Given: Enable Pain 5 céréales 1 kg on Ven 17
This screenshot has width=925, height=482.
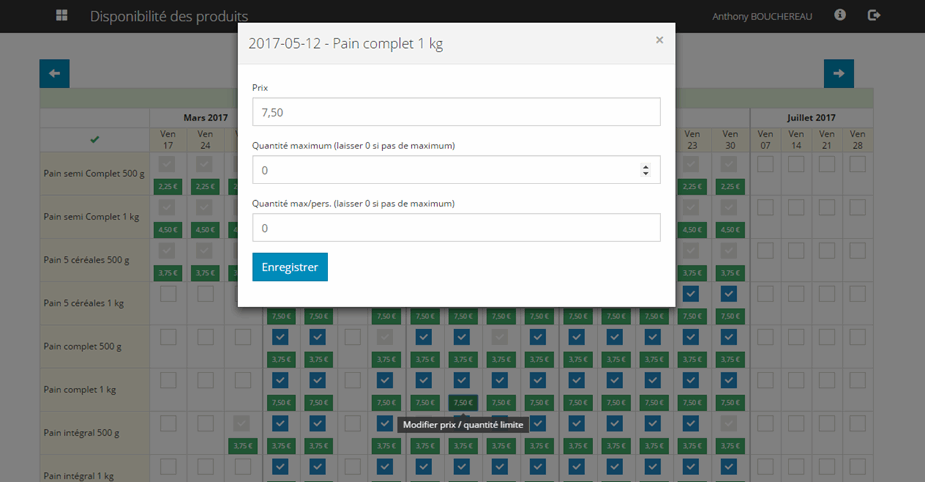Looking at the screenshot, I should pyautogui.click(x=168, y=294).
